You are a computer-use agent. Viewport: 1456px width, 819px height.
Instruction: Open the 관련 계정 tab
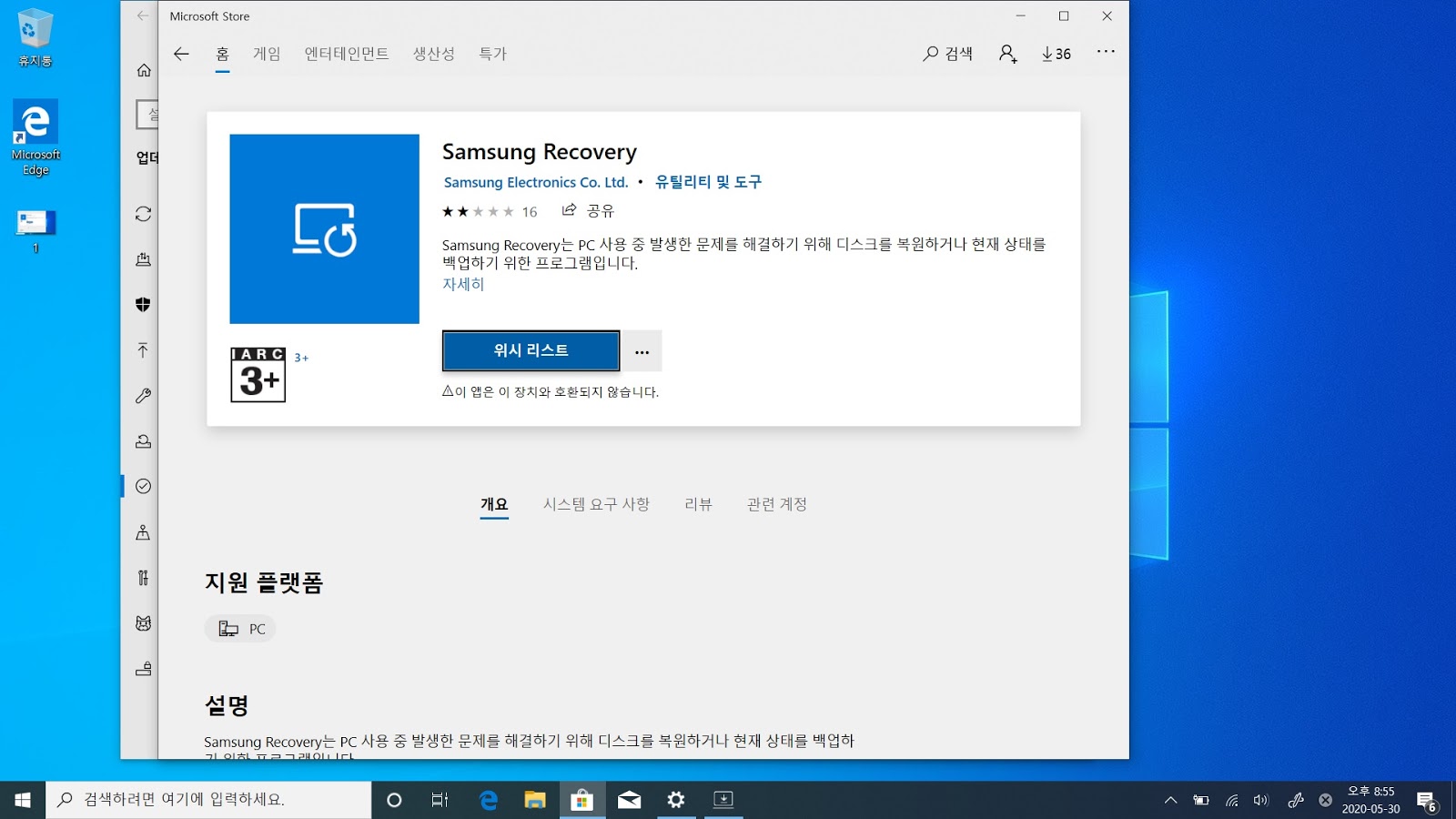tap(777, 504)
